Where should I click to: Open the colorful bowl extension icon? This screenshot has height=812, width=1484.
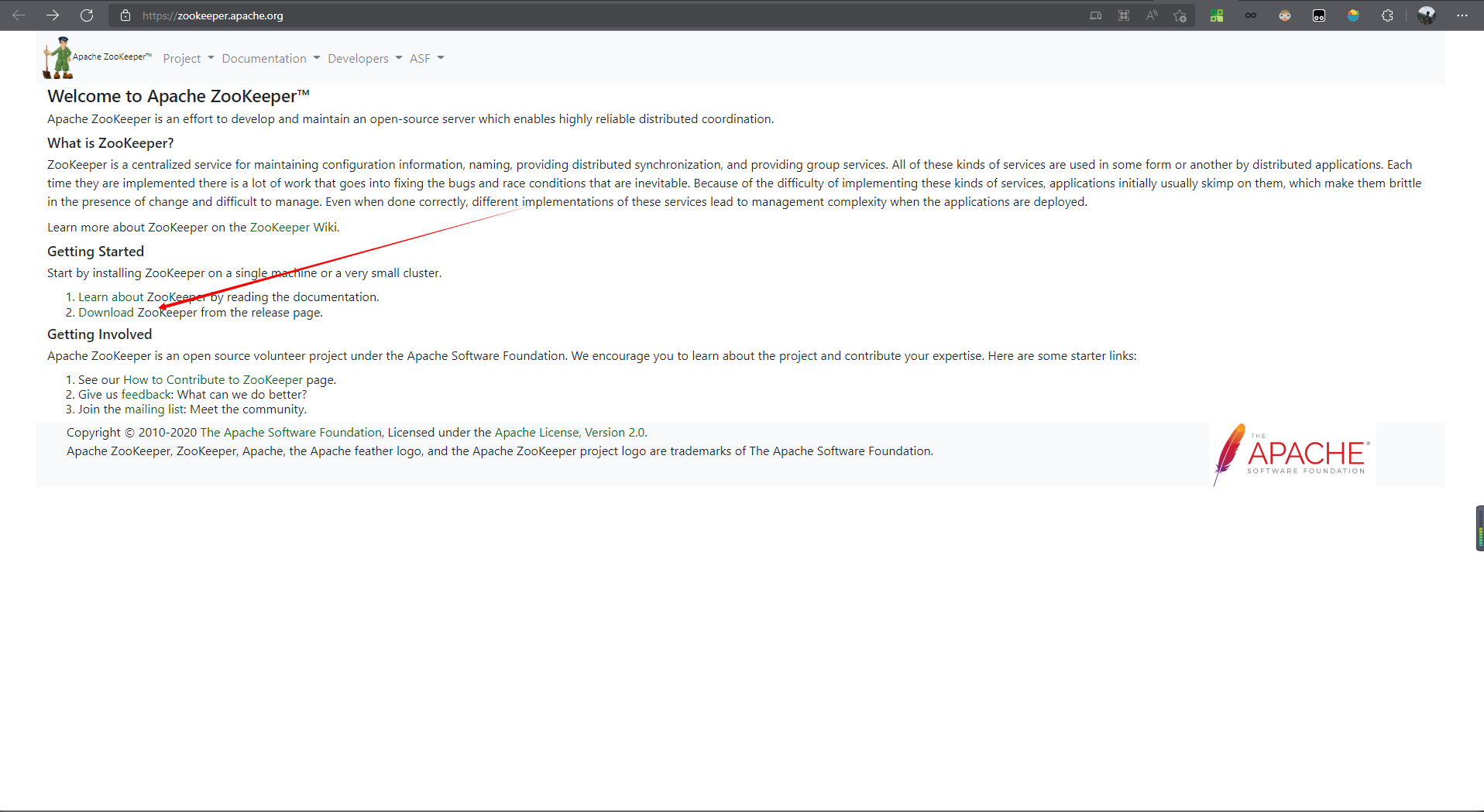pyautogui.click(x=1353, y=15)
